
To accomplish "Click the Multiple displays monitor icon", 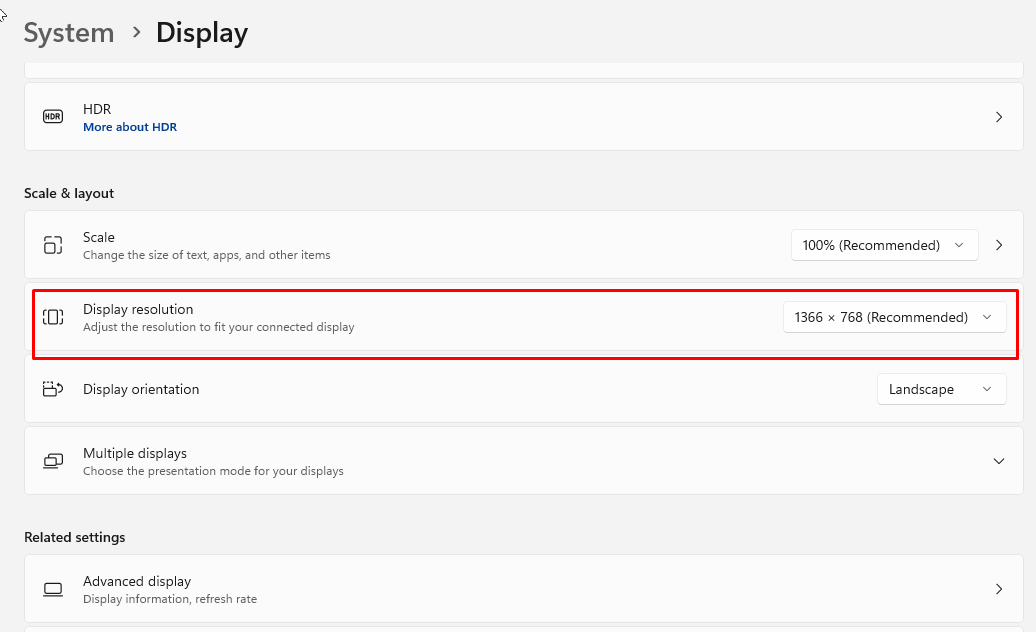I will [x=52, y=461].
